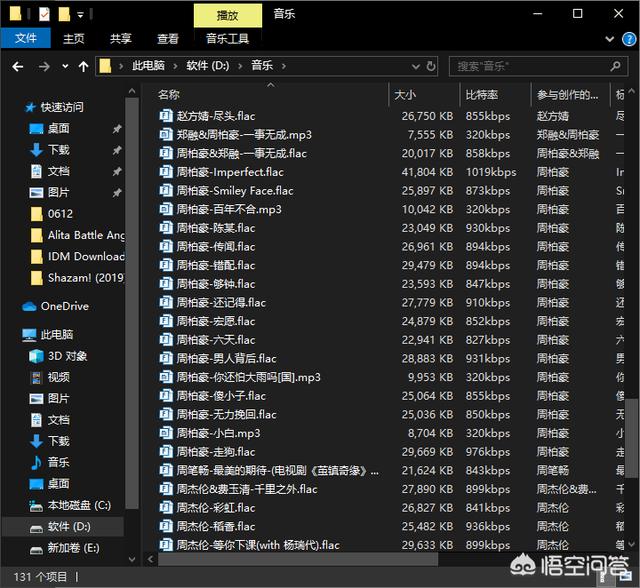Open the 查看 ribbon tab

pos(168,38)
